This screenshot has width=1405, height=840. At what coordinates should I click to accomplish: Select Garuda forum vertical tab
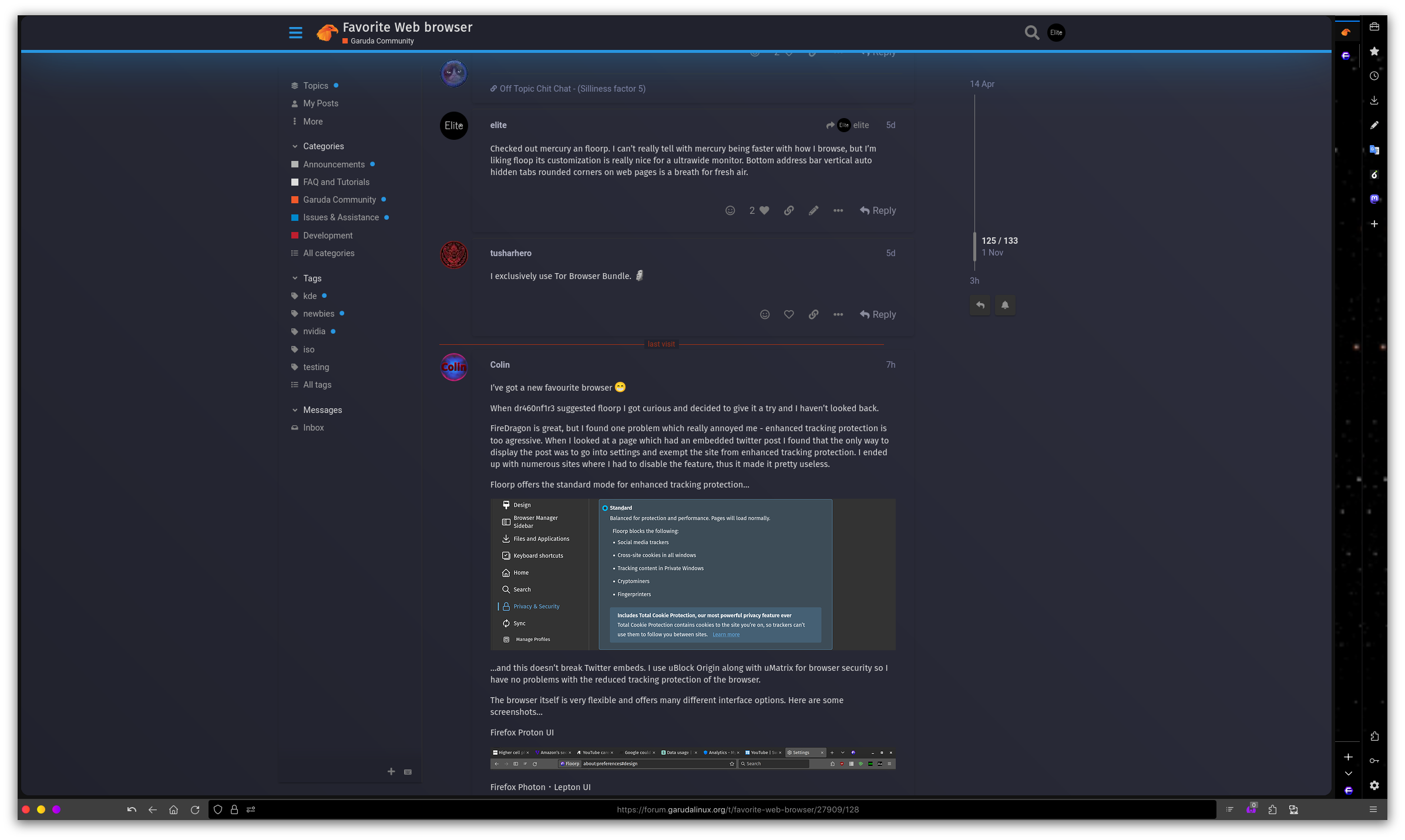tap(1346, 33)
